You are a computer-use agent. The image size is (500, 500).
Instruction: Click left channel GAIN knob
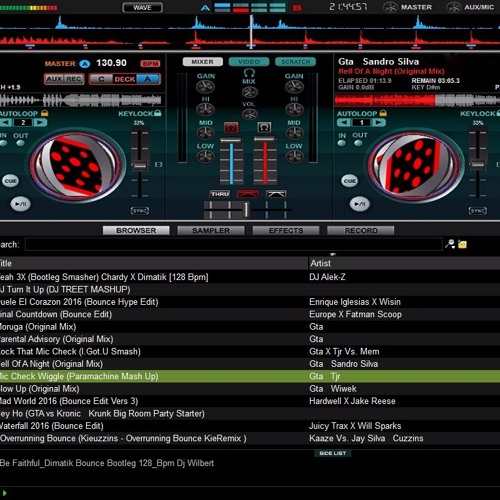click(x=205, y=87)
